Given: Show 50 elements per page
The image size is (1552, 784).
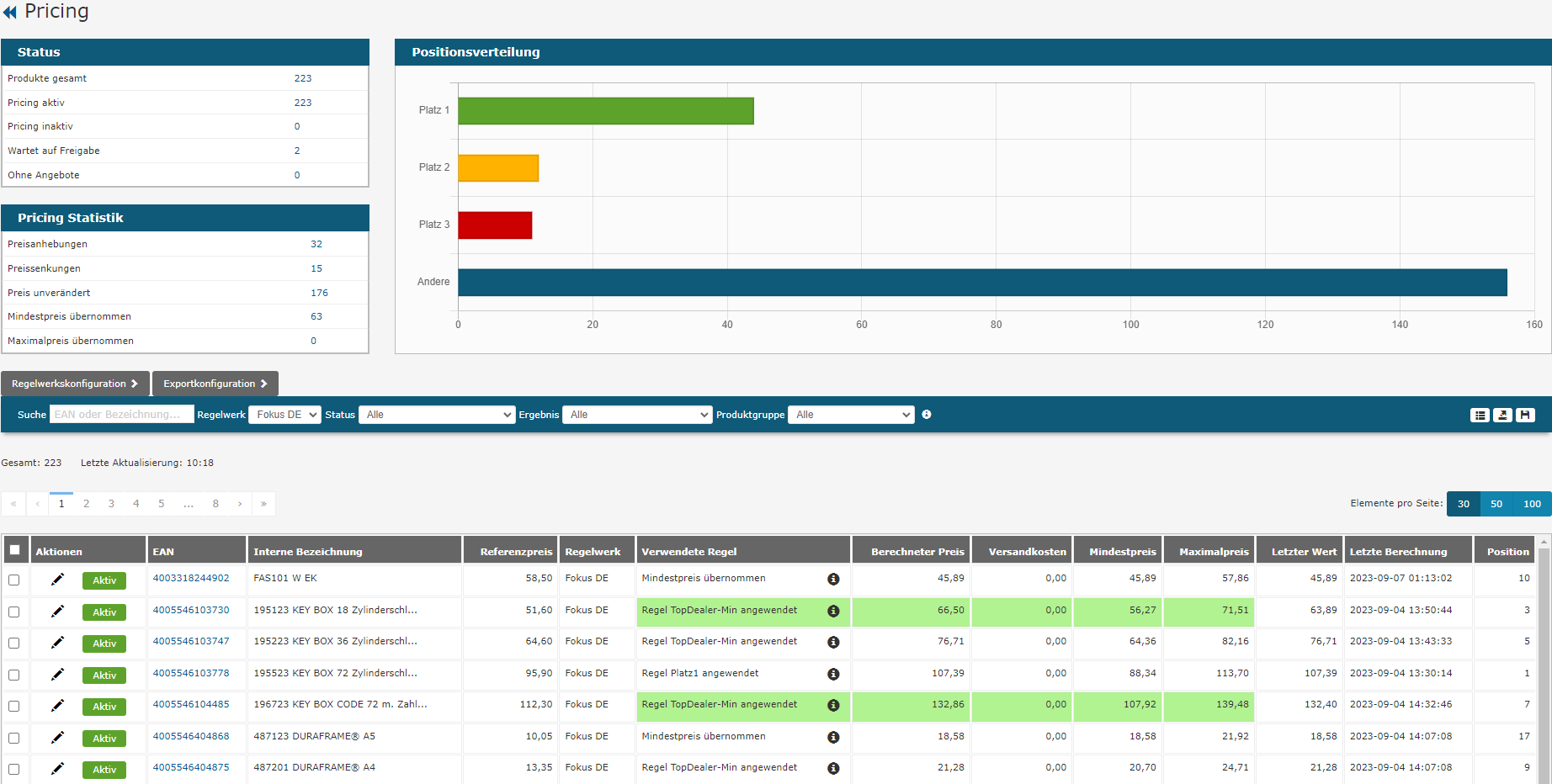Looking at the screenshot, I should 1496,504.
